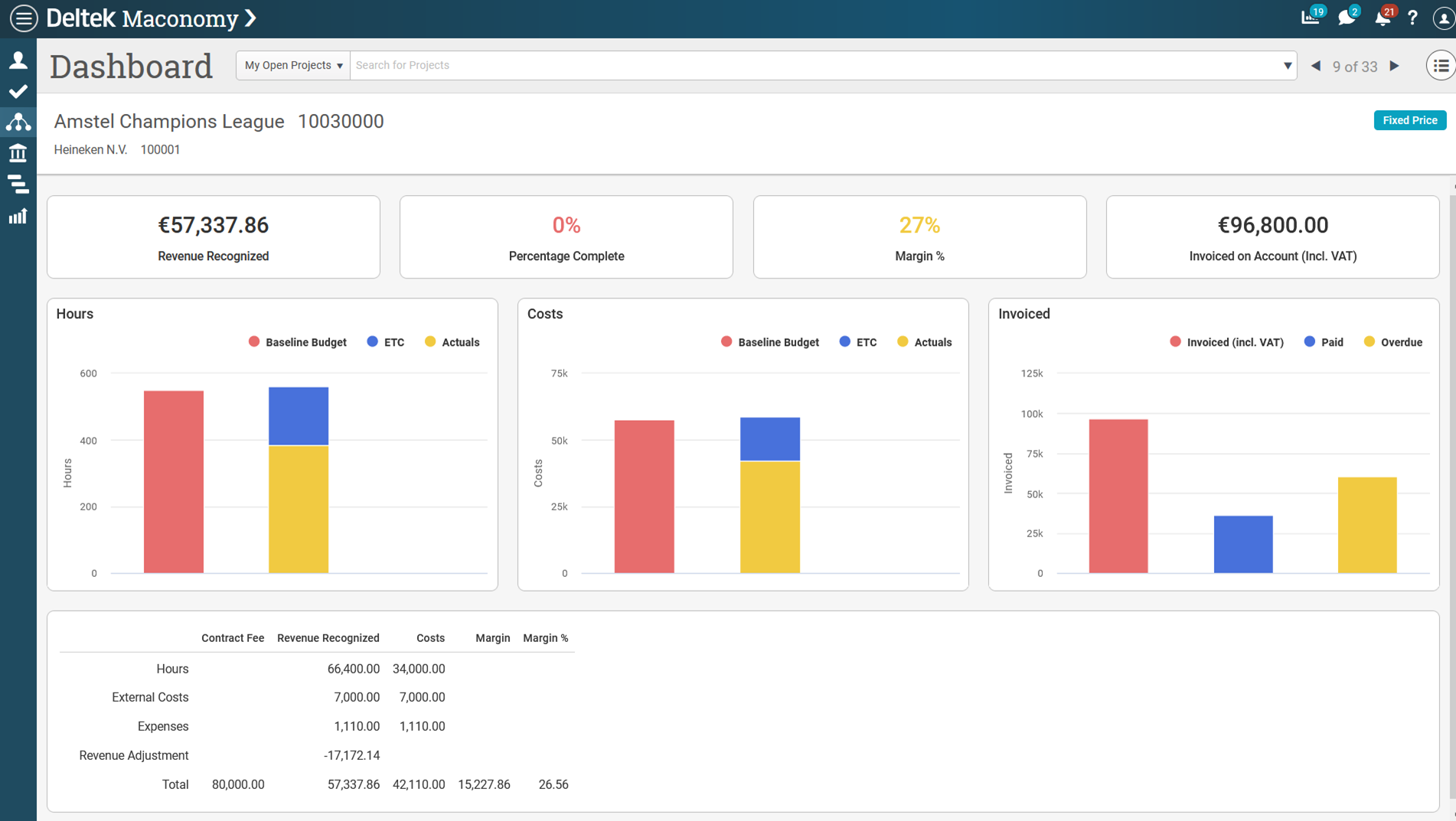Open the checkmark approvals sidebar icon
Screen dimensions: 1456x821
(18, 92)
